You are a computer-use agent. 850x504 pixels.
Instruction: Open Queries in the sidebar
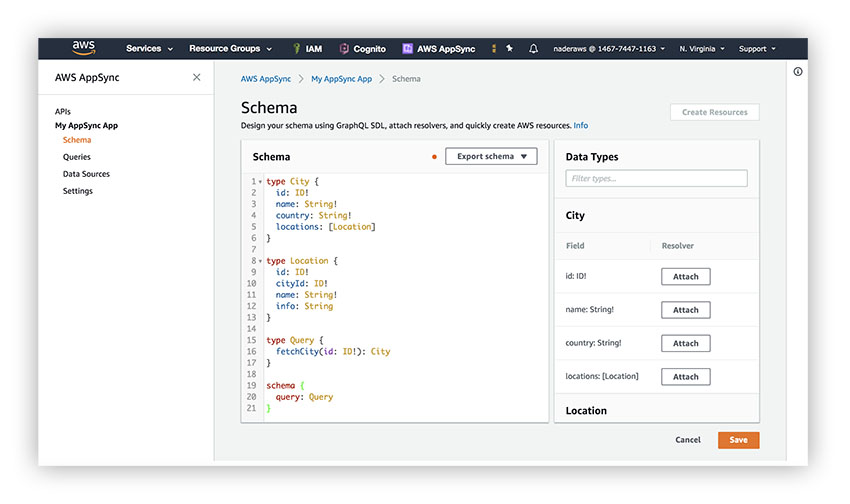(76, 157)
